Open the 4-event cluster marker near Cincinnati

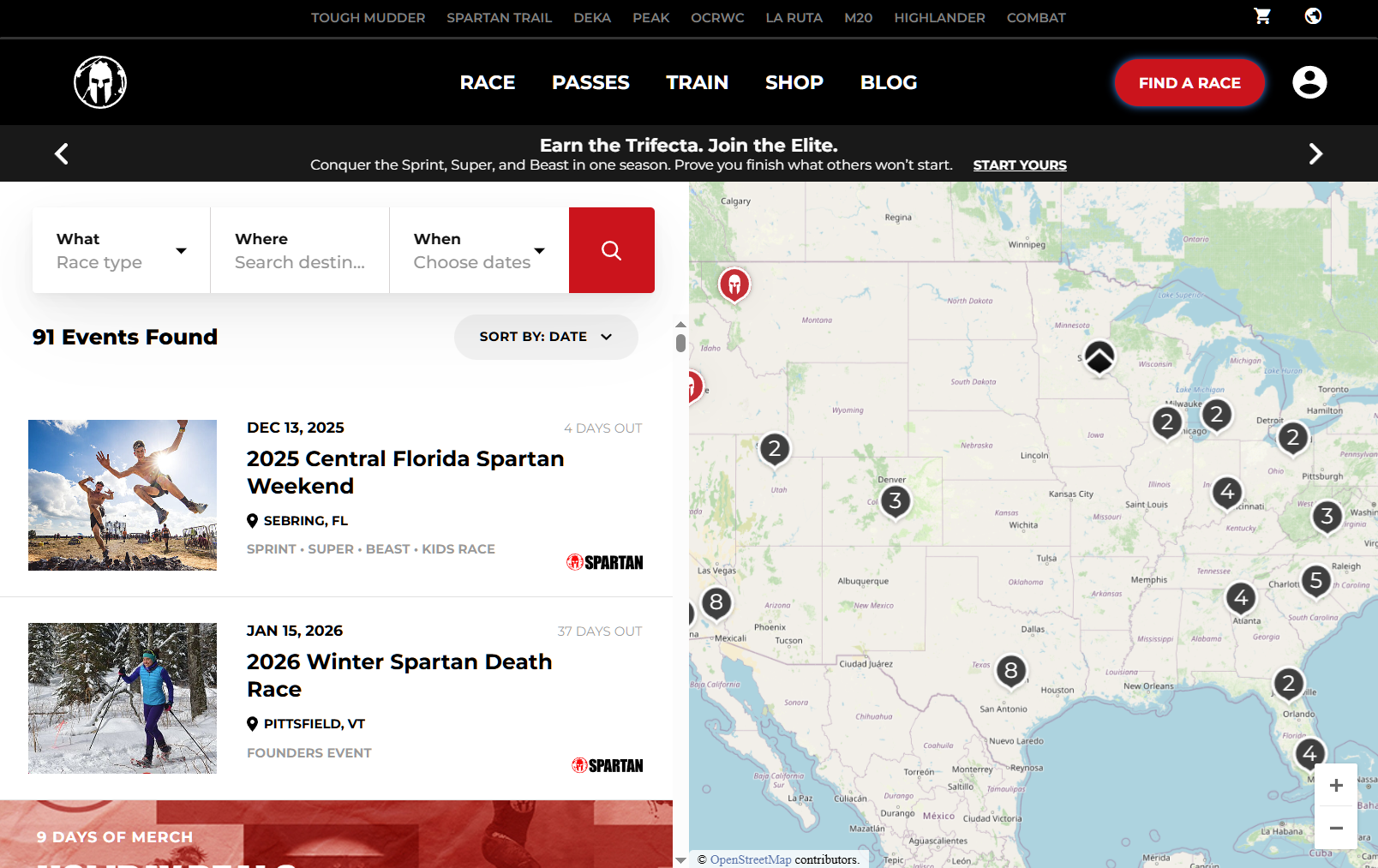[x=1227, y=492]
